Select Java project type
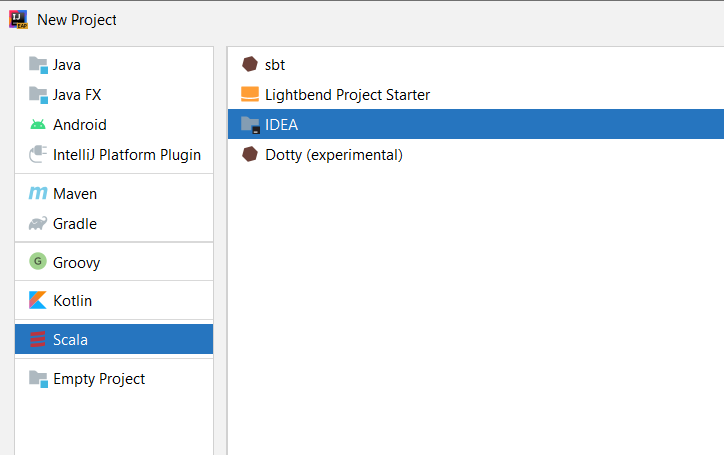The height and width of the screenshot is (455, 724). [114, 65]
